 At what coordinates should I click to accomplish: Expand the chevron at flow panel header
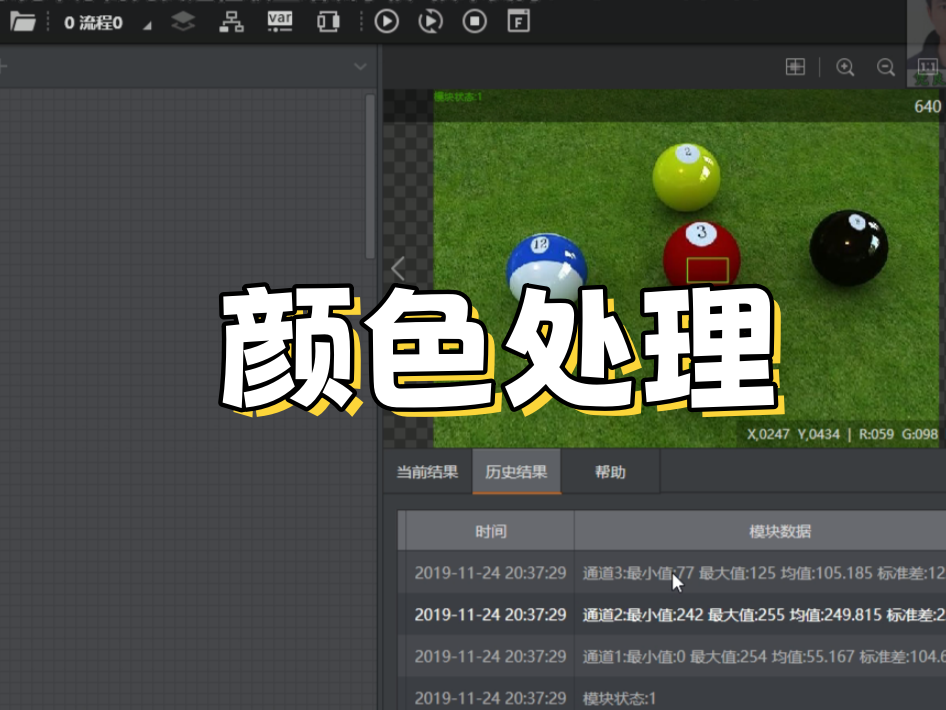361,67
